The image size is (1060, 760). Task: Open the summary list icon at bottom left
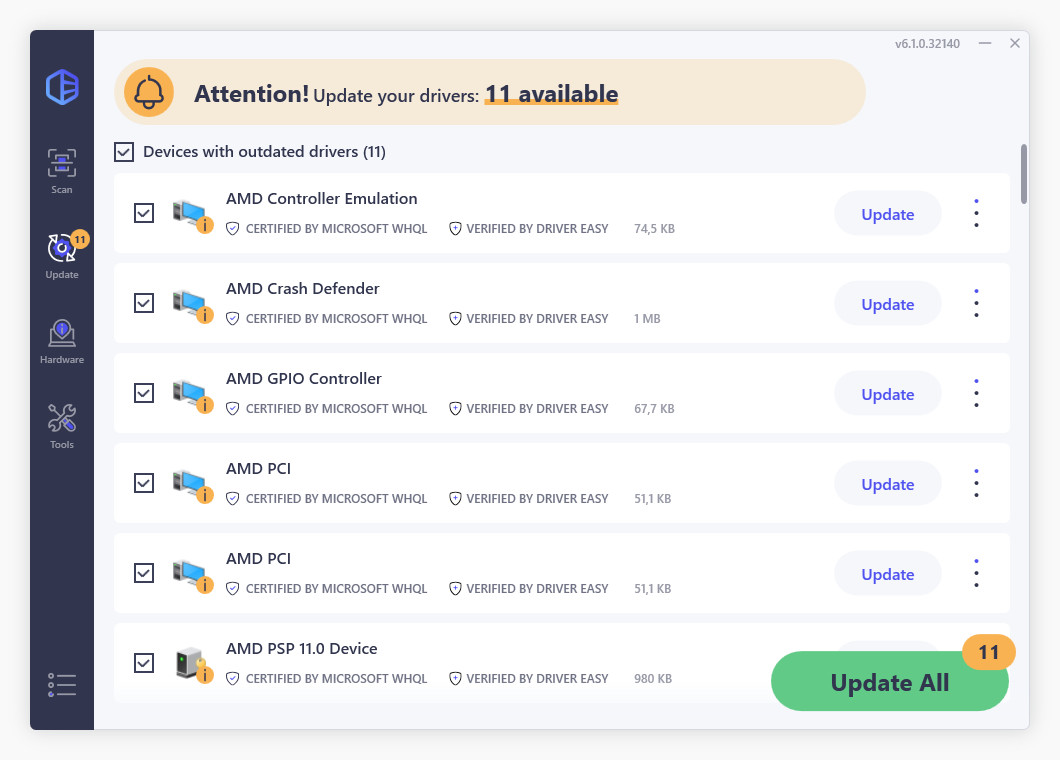pyautogui.click(x=61, y=684)
